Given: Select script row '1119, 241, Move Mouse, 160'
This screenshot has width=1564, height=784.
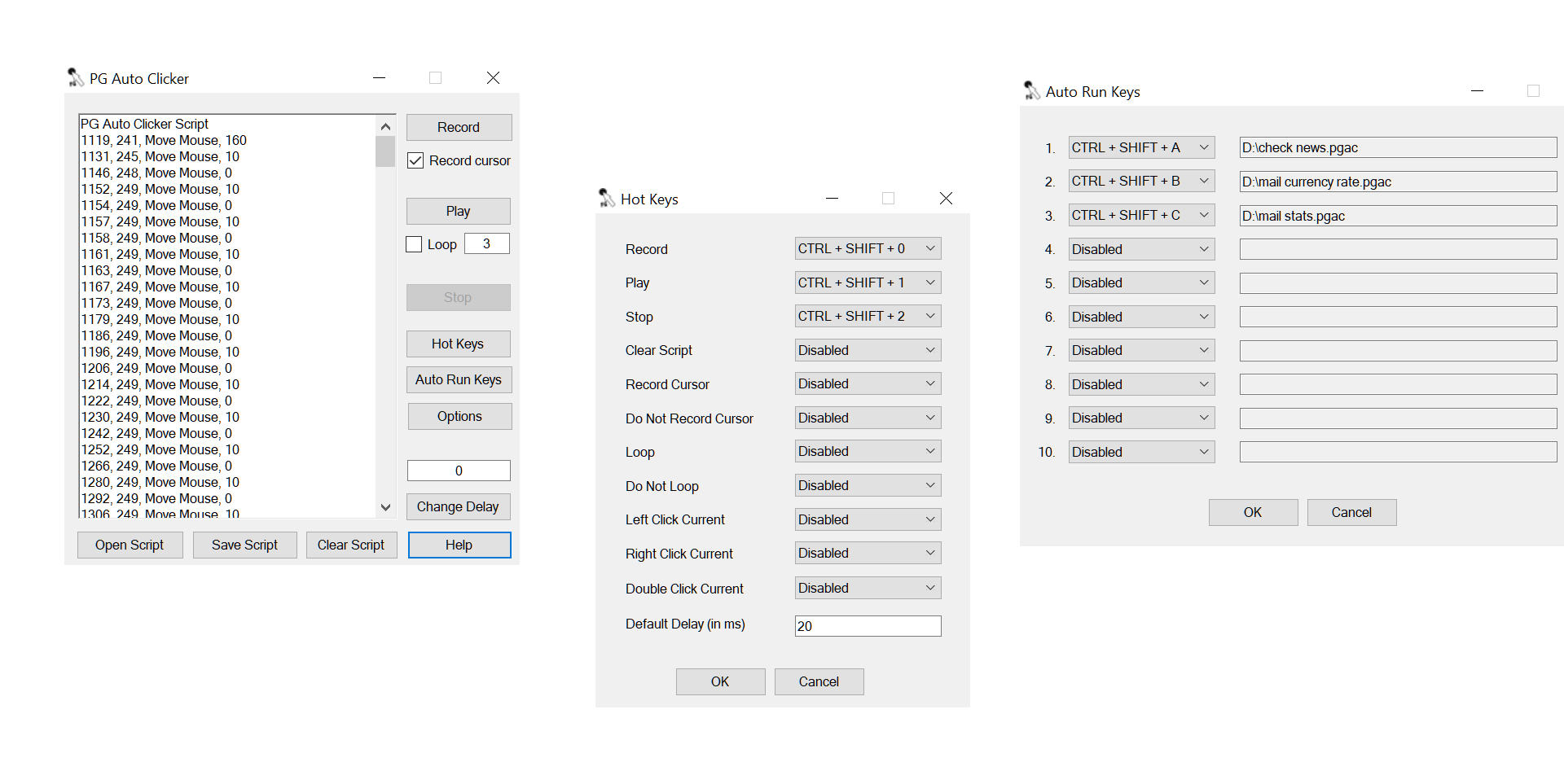Looking at the screenshot, I should click(164, 140).
